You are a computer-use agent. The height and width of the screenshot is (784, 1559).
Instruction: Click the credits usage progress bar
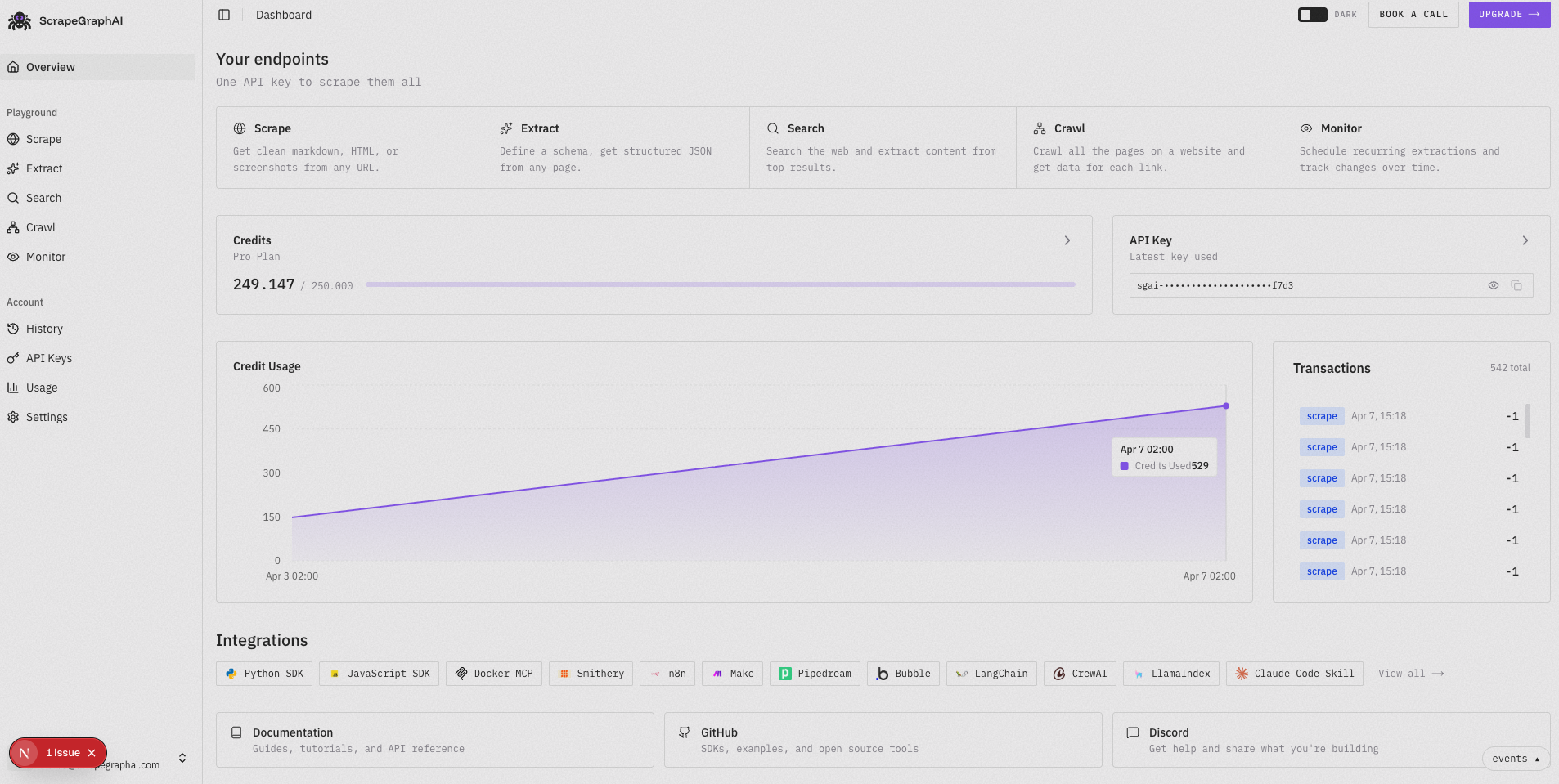[x=721, y=284]
